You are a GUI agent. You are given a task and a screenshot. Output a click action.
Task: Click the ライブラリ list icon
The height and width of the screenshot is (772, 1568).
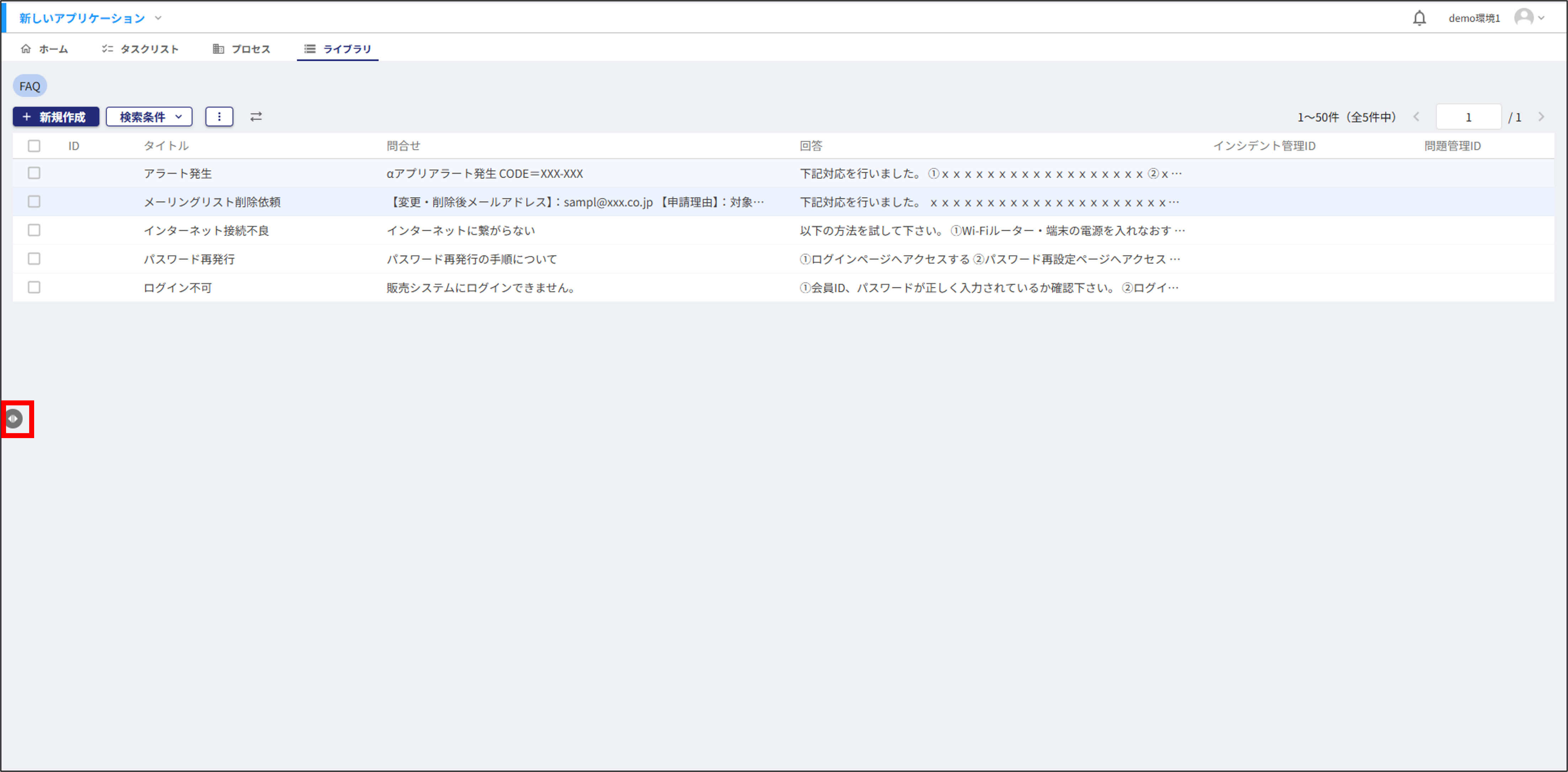[309, 49]
